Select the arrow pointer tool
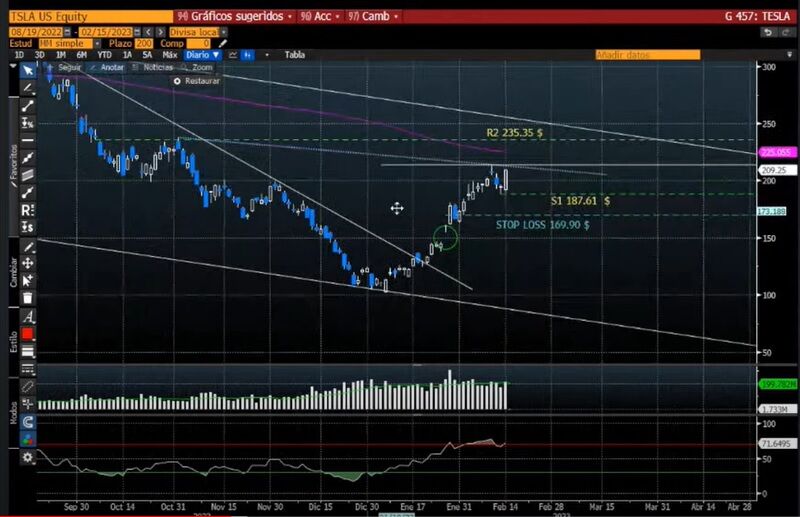Viewport: 800px width, 517px height. tap(28, 70)
